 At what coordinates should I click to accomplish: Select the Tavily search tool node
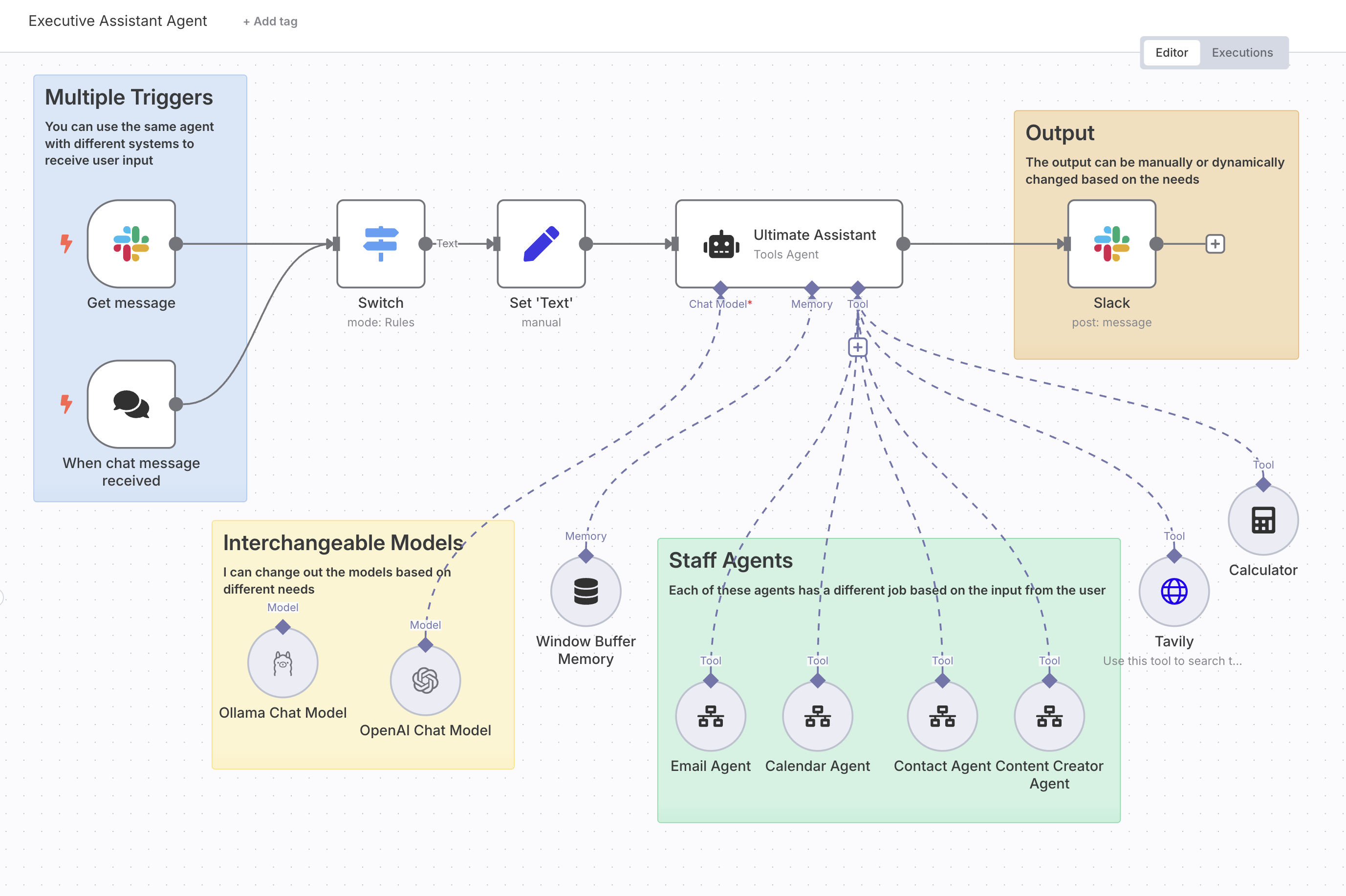(1173, 592)
